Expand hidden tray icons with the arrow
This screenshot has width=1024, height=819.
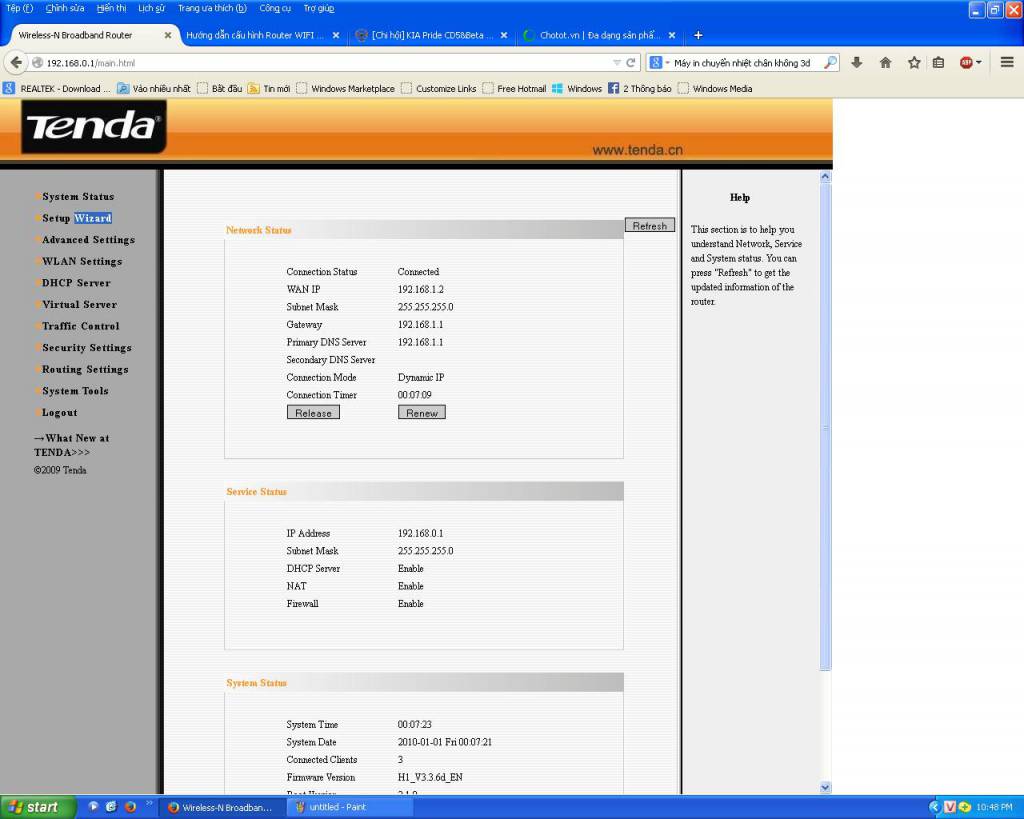click(x=935, y=807)
